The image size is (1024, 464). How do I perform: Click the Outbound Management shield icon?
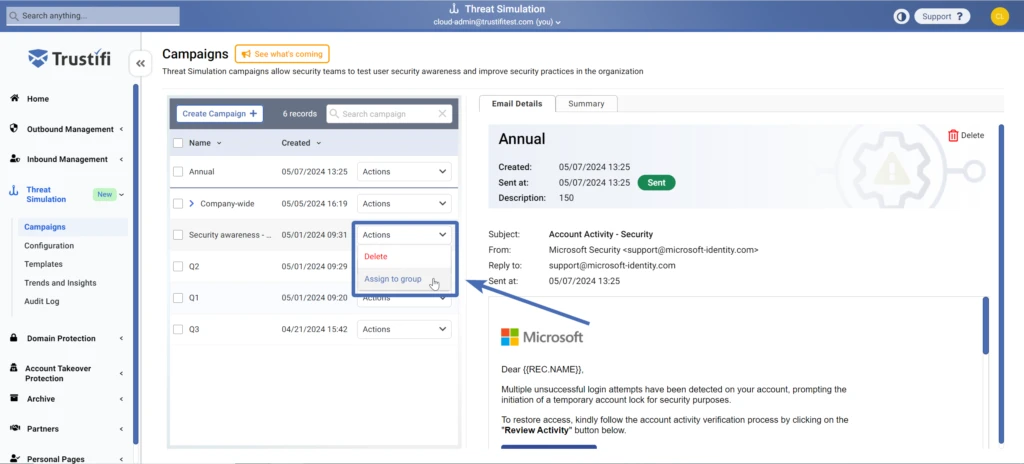14,128
